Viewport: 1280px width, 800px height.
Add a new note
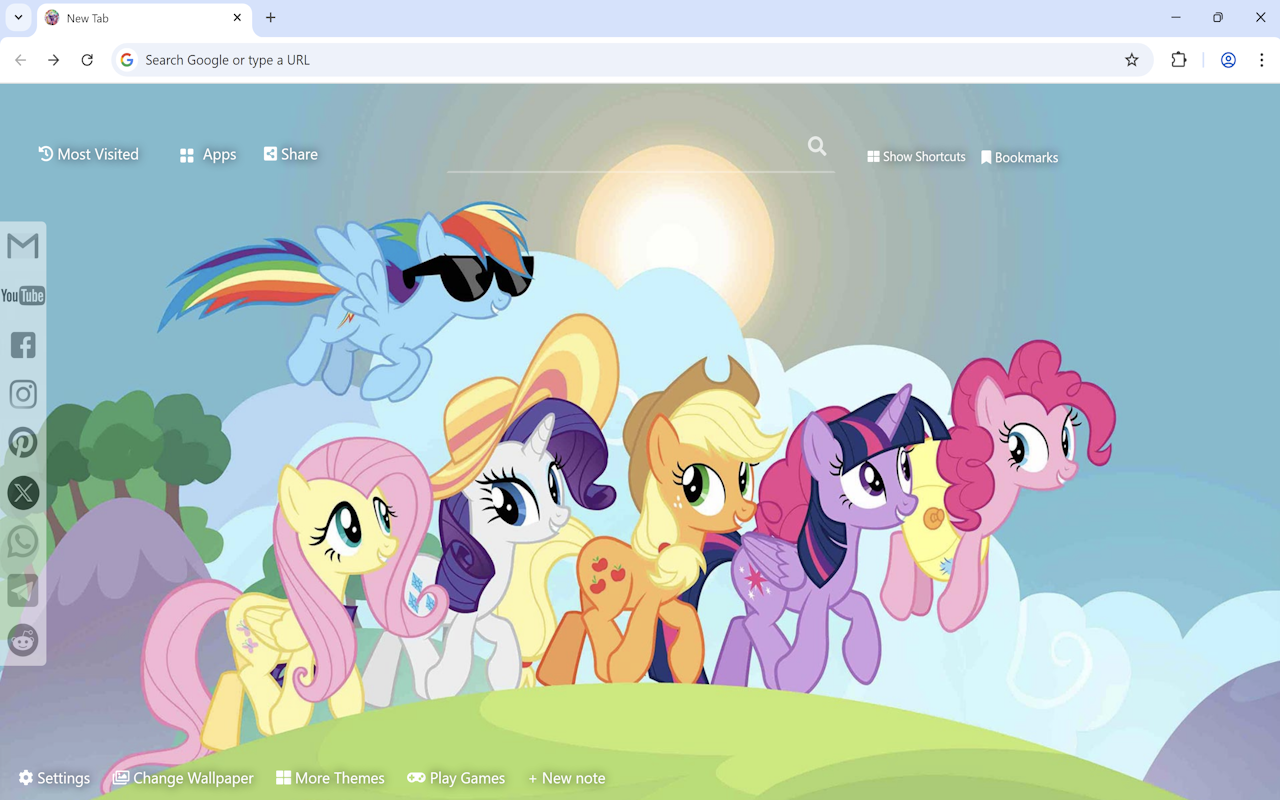pos(567,778)
